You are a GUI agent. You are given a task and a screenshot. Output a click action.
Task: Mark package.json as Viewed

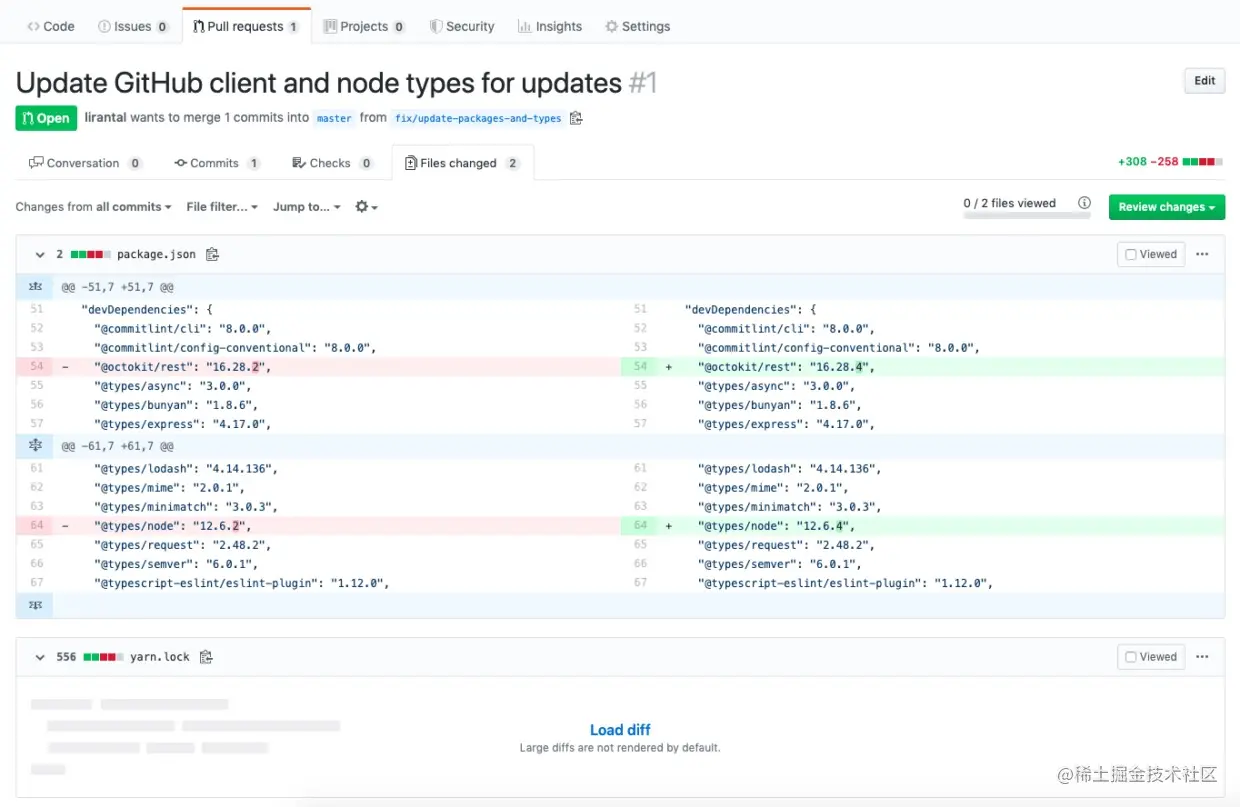point(1151,254)
